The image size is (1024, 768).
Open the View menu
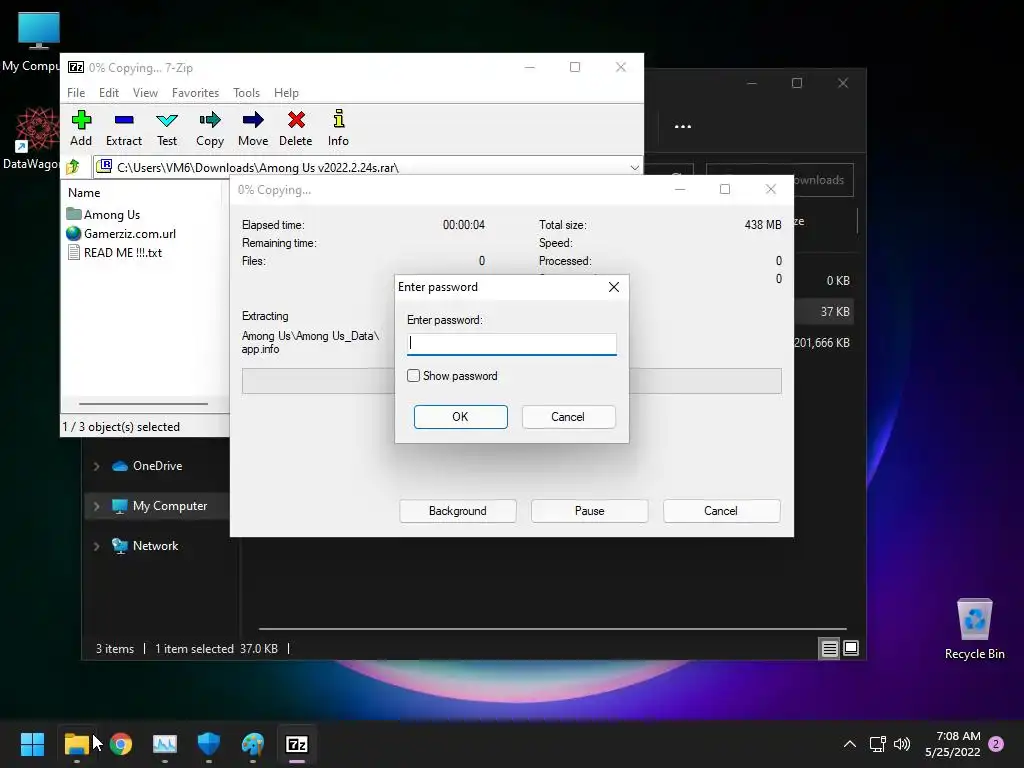coord(145,93)
